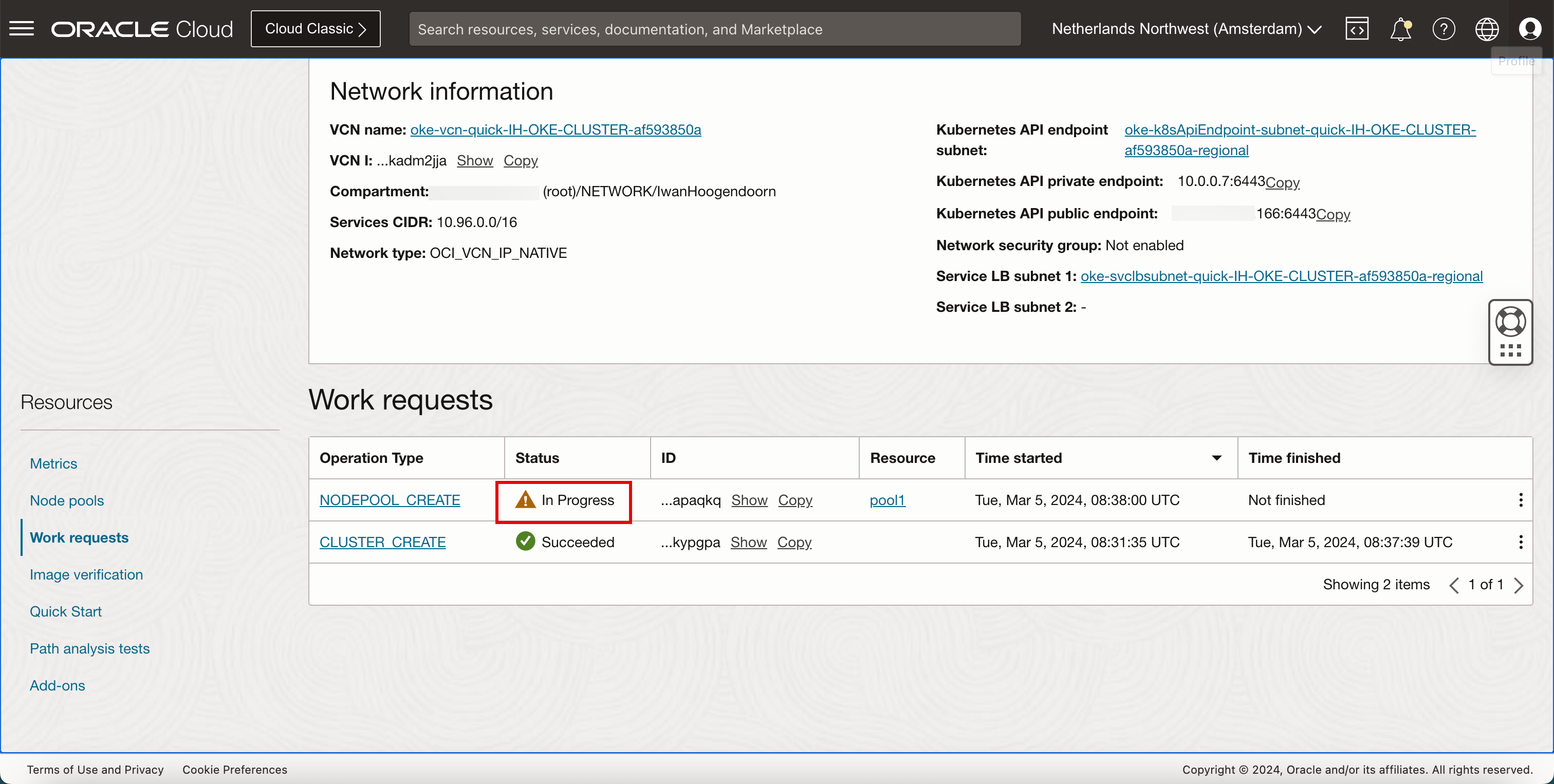The height and width of the screenshot is (784, 1554).
Task: Open actions menu for NODEPOOL_CREATE row
Action: pos(1520,500)
